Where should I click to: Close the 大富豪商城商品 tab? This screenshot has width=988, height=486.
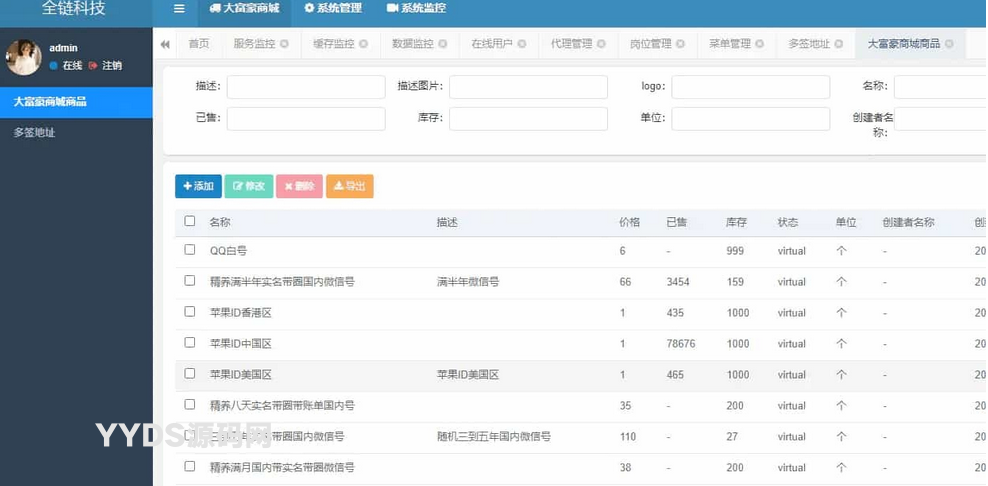pos(949,44)
